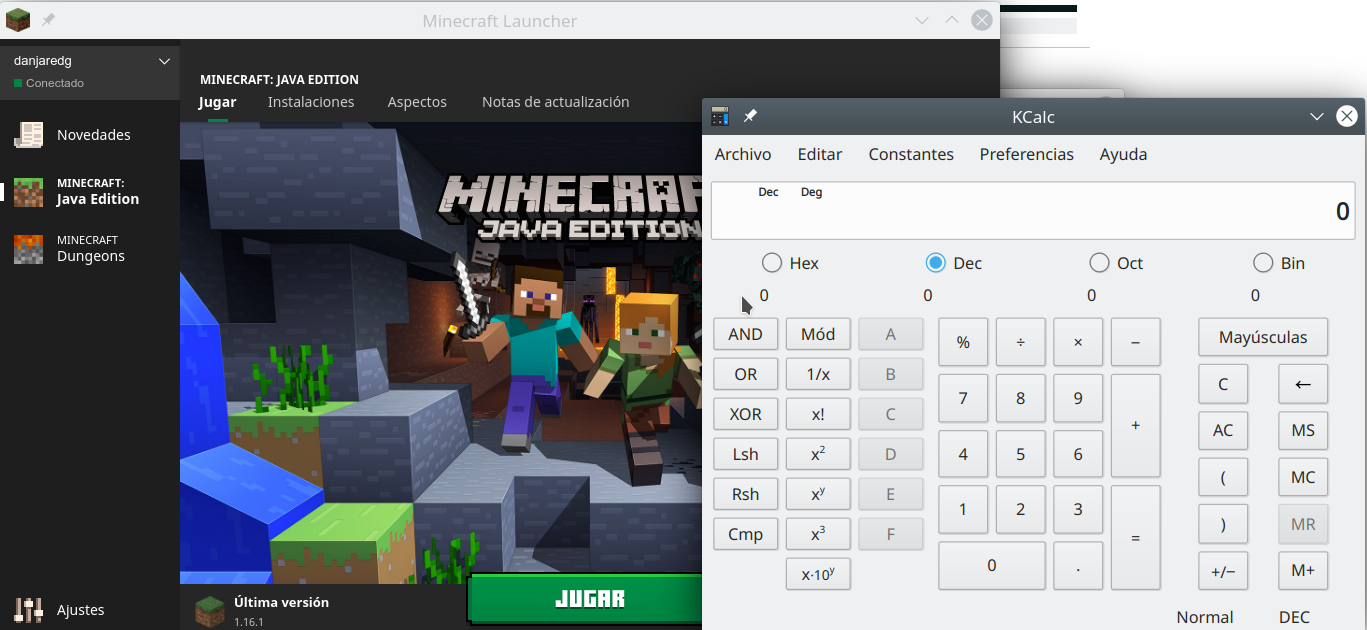The height and width of the screenshot is (630, 1367).
Task: Open the Archivo menu in KCalc
Action: point(743,154)
